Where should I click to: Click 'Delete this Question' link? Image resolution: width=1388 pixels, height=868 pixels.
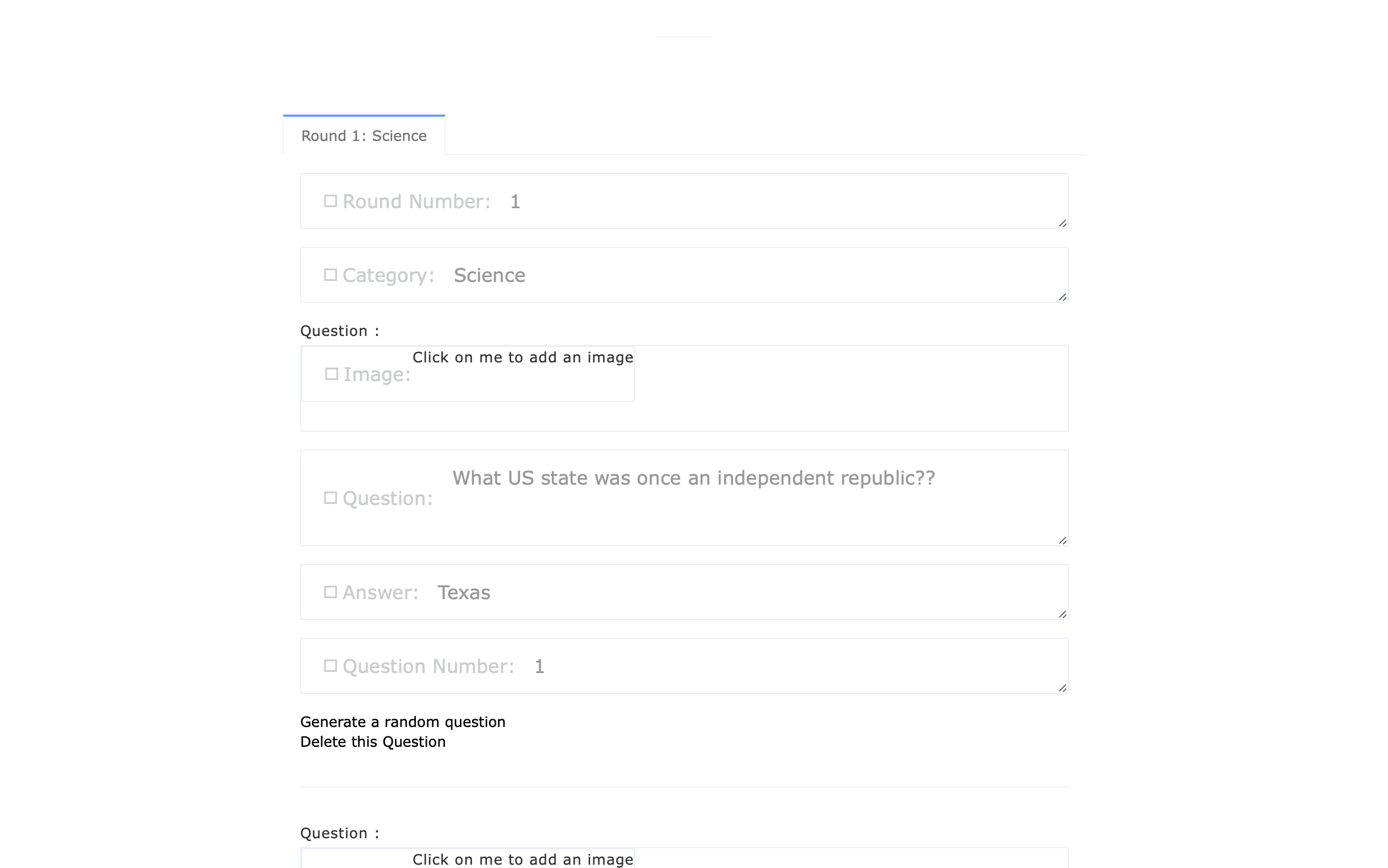372,742
